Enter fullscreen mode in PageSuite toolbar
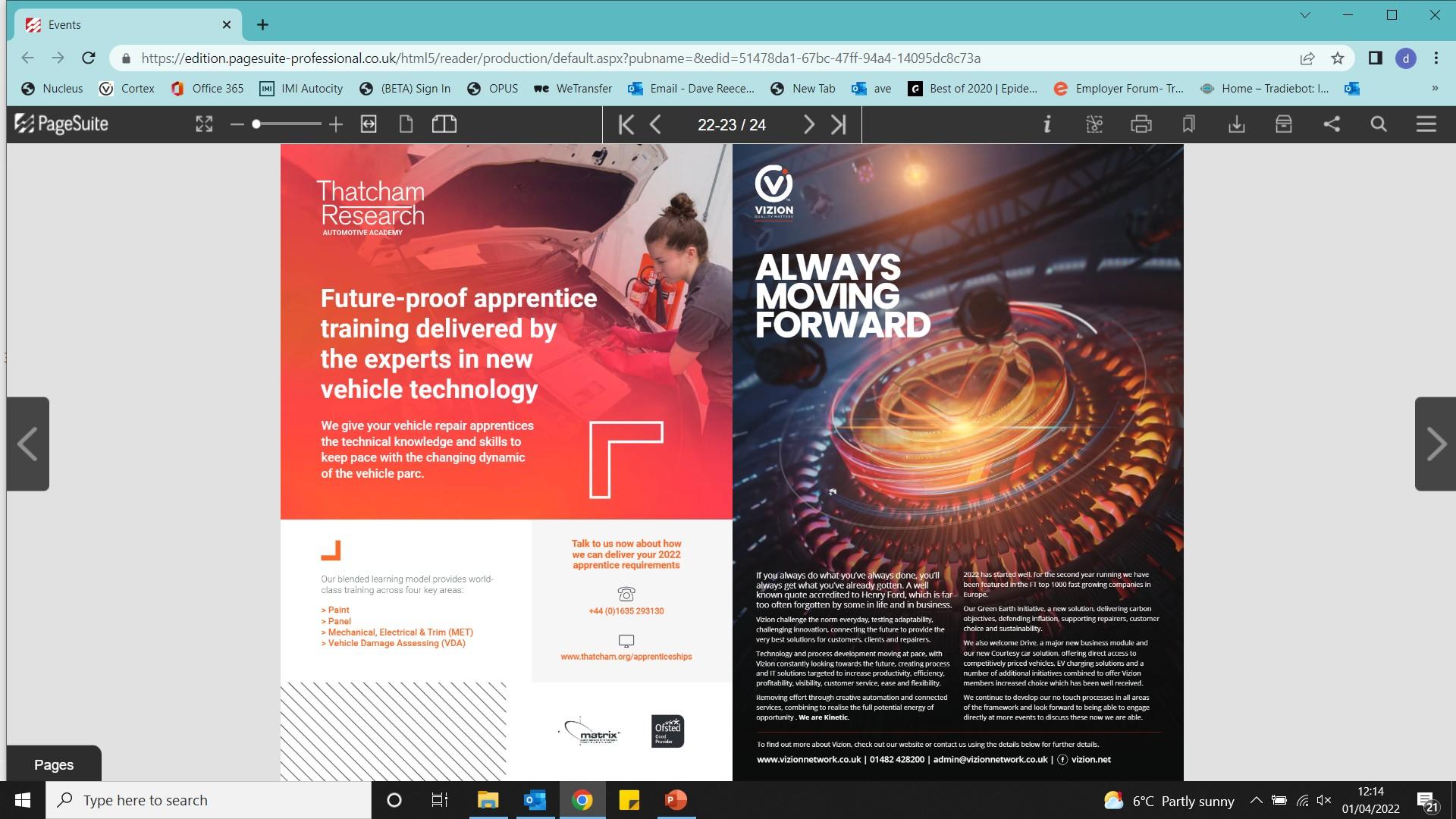Screen dimensions: 1456x819 coord(204,124)
